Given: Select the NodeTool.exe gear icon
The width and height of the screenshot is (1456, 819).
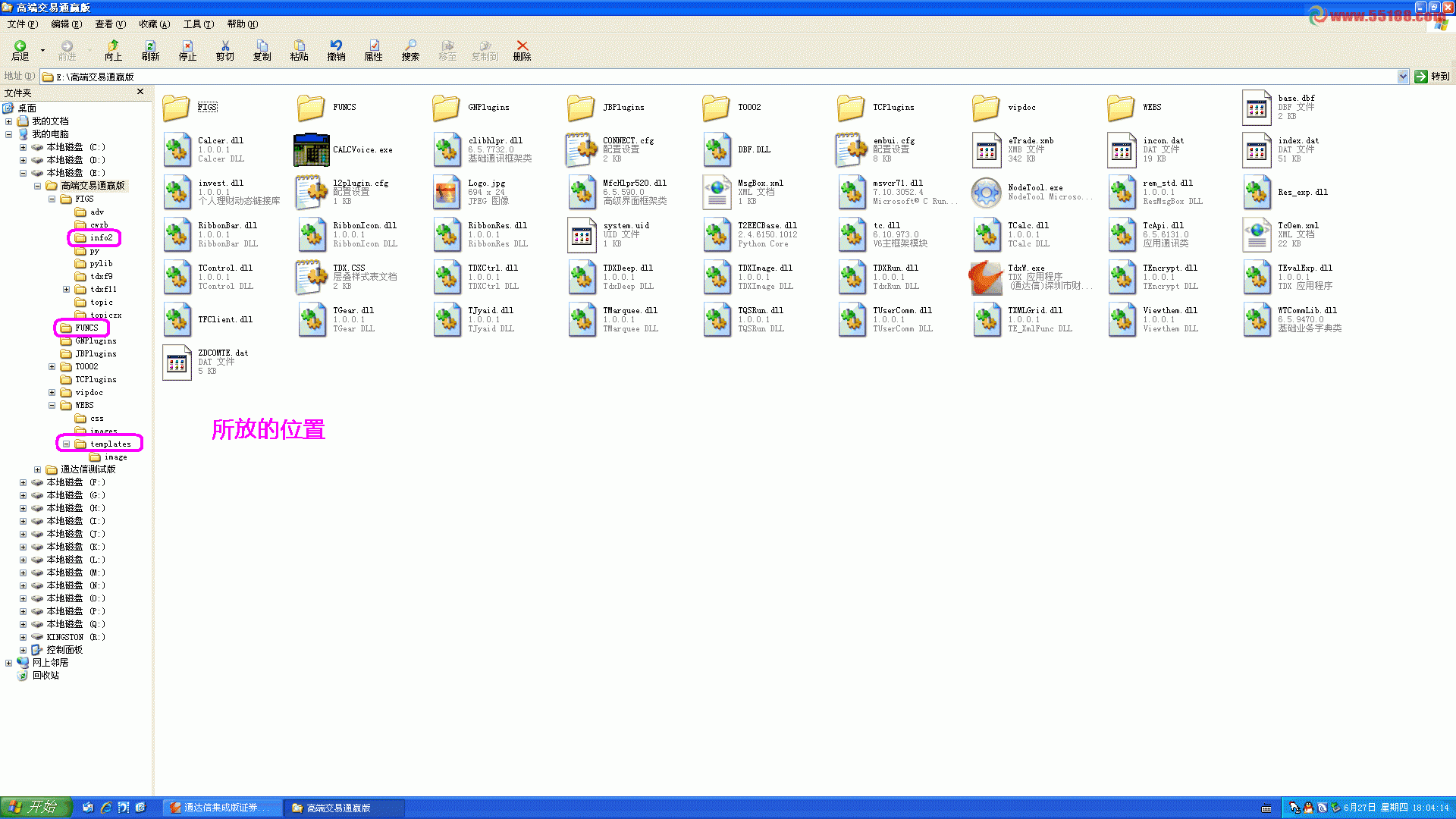Looking at the screenshot, I should pos(986,192).
